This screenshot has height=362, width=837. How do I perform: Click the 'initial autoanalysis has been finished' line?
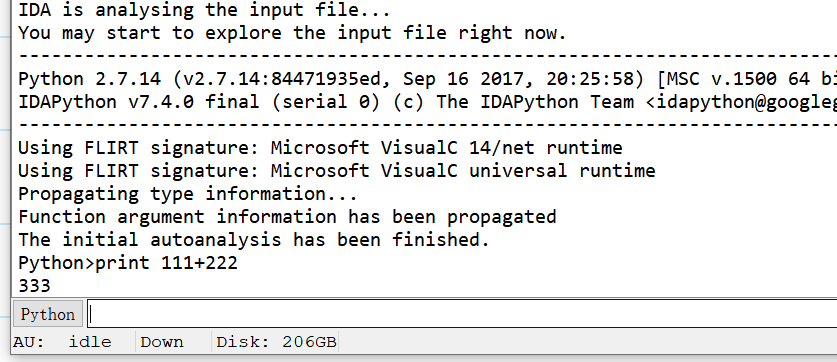click(x=254, y=240)
